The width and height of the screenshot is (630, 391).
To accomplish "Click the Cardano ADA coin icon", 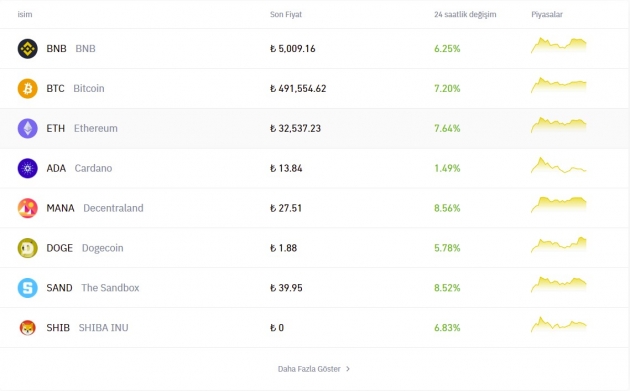I will [x=27, y=168].
